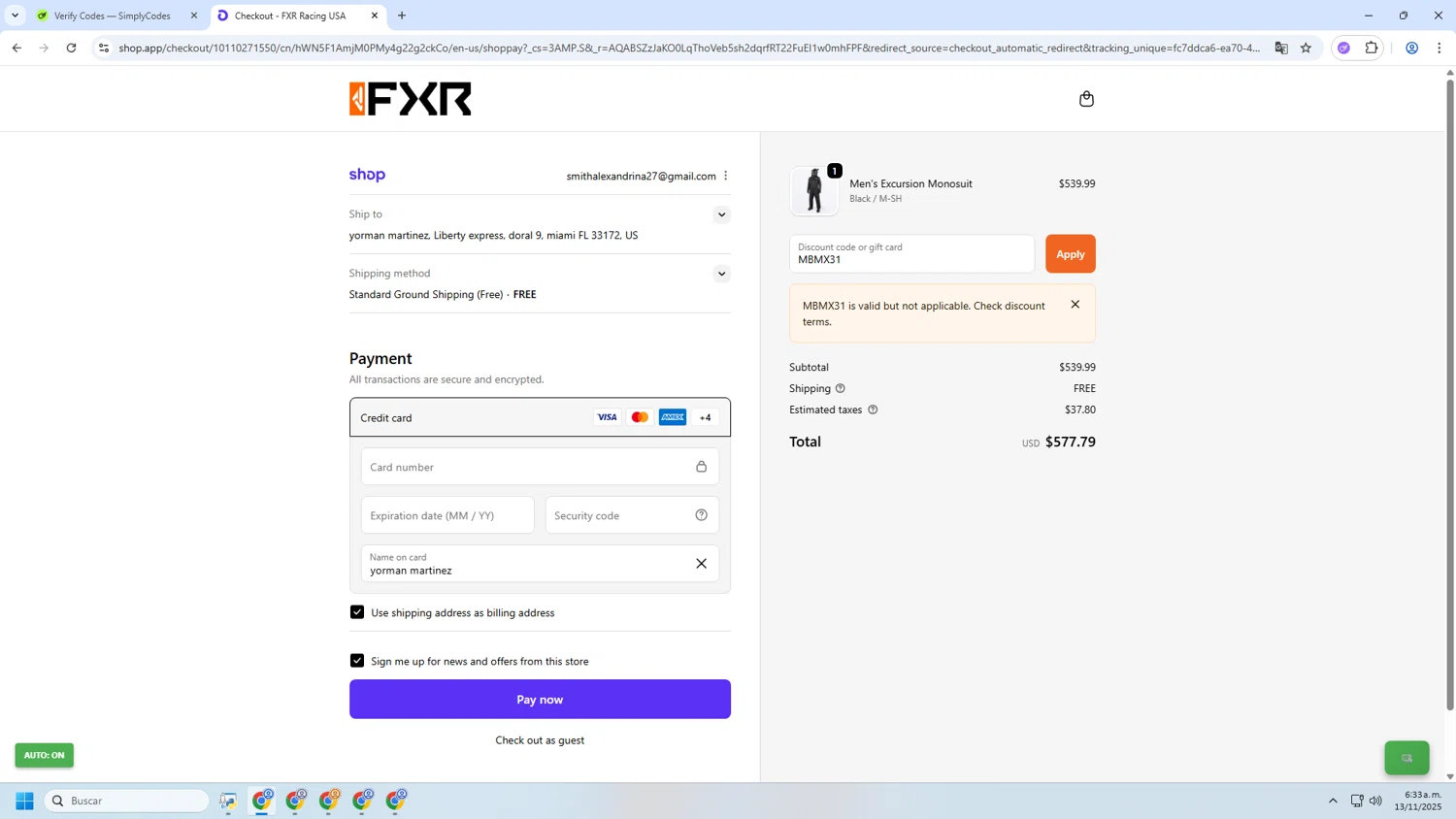Screen dimensions: 1456x819
Task: Click the Visa card logo
Action: pyautogui.click(x=607, y=417)
